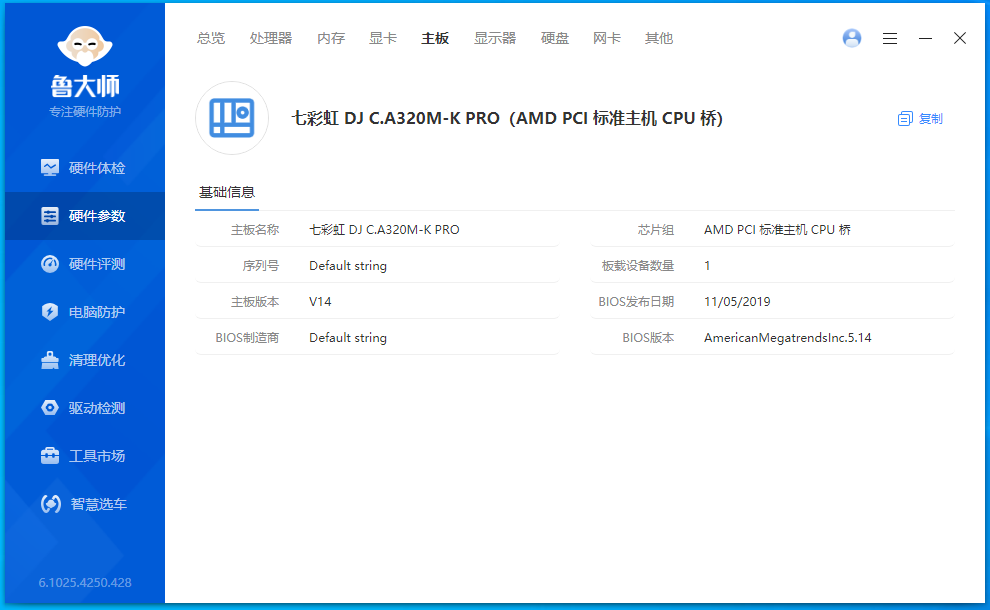The height and width of the screenshot is (610, 990).
Task: Click the 驱动检测 hexagon icon
Action: point(50,408)
